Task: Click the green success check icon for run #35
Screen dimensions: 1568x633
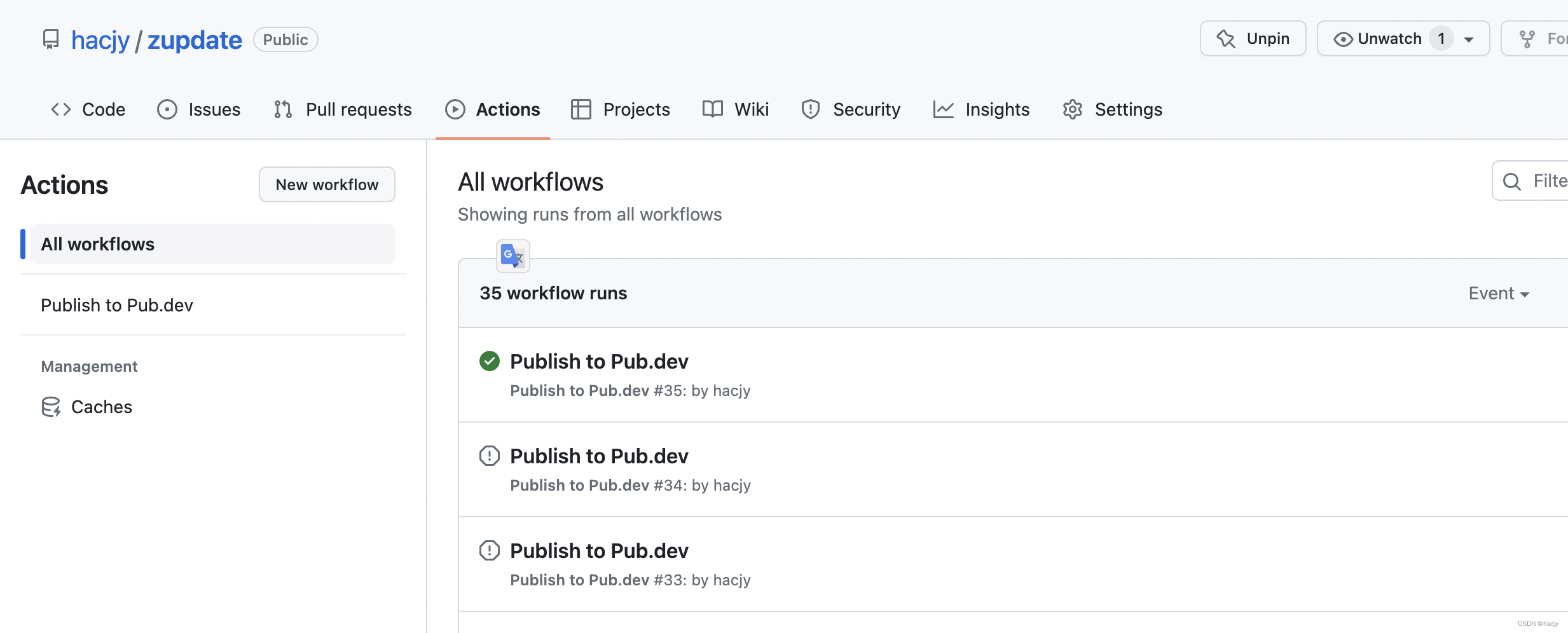Action: click(x=490, y=361)
